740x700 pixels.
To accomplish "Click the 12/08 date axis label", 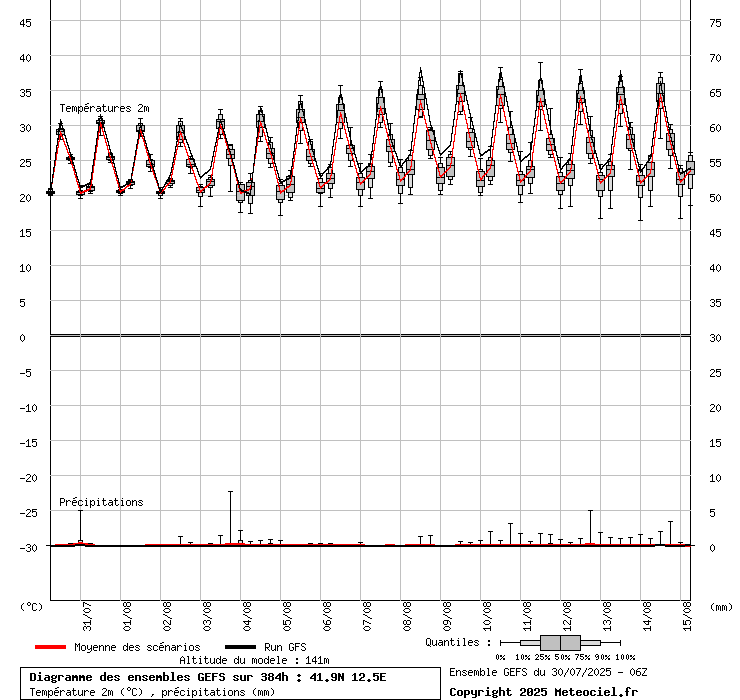I will tap(568, 616).
